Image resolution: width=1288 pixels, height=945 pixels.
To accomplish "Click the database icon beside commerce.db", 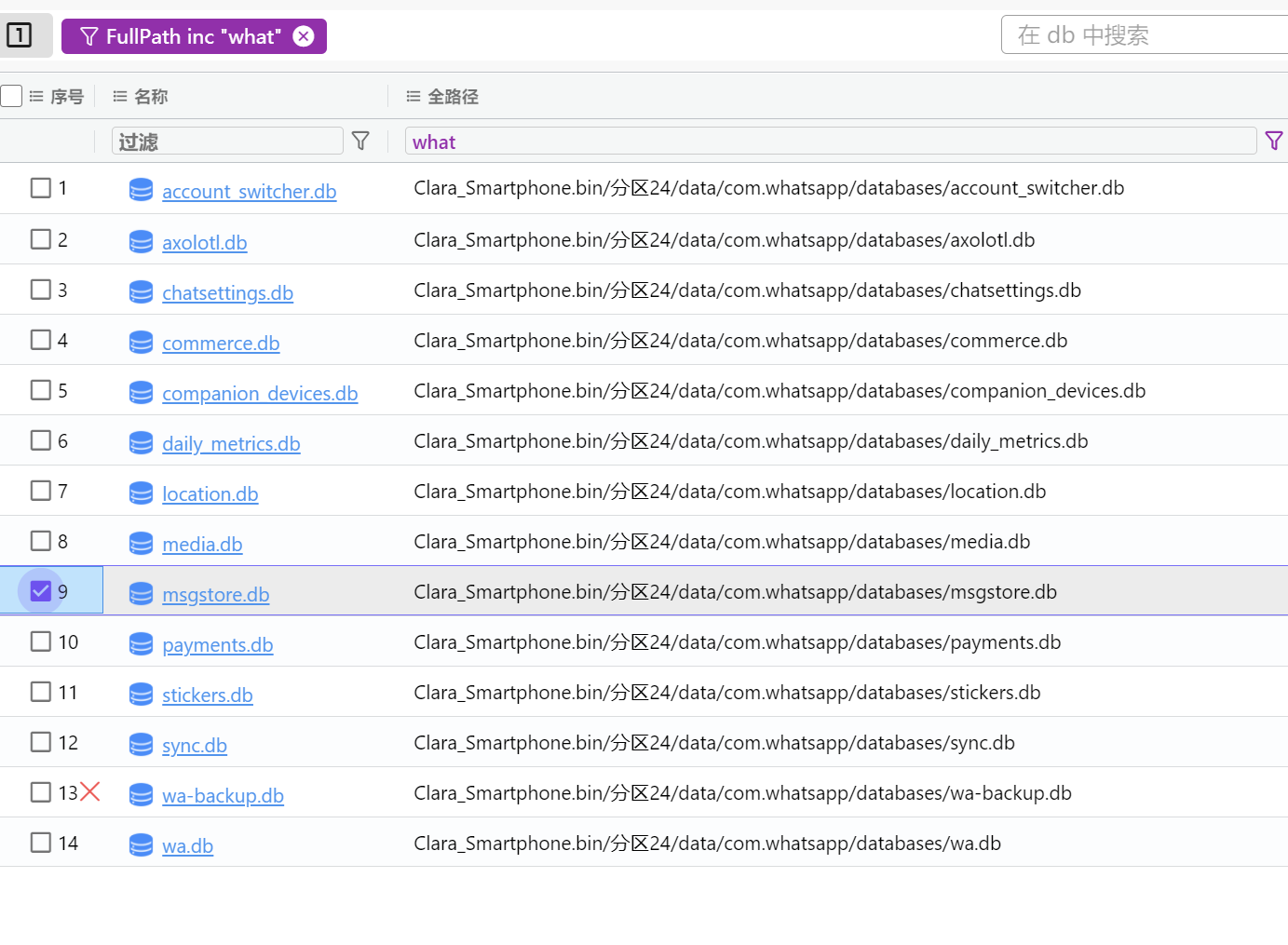I will click(x=141, y=342).
